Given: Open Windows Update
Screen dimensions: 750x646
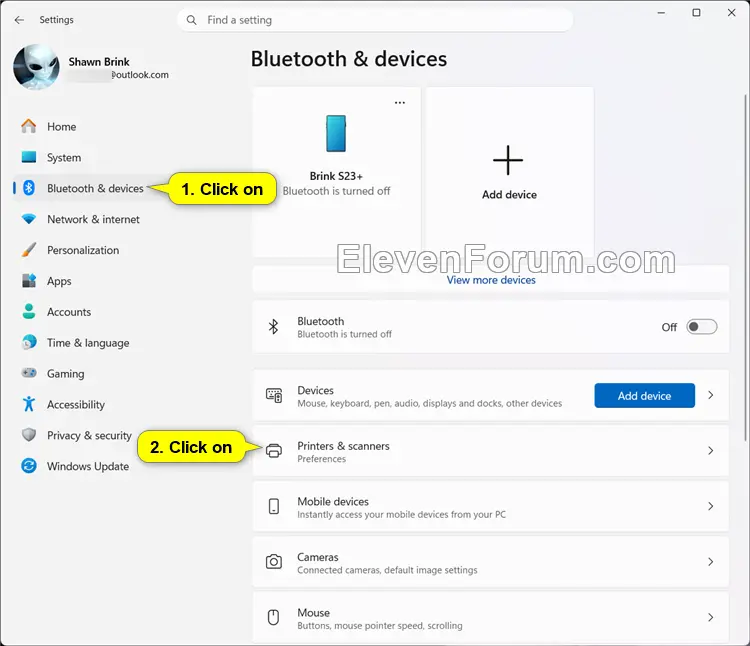Looking at the screenshot, I should tap(88, 466).
